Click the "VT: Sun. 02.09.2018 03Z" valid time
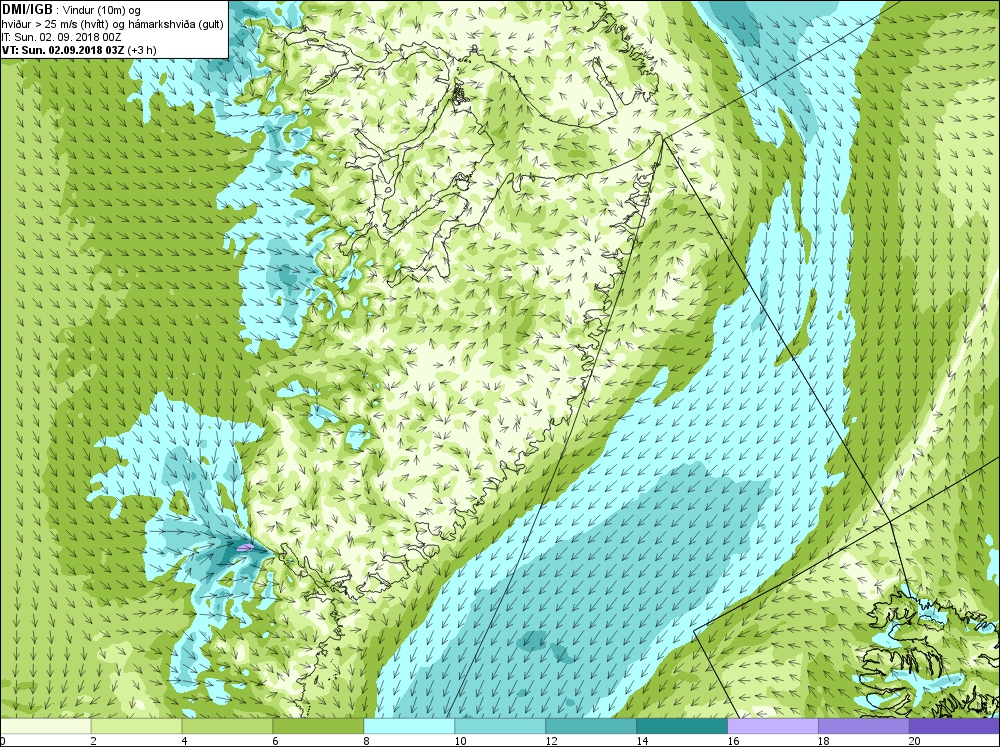This screenshot has width=1000, height=747. (x=63, y=50)
